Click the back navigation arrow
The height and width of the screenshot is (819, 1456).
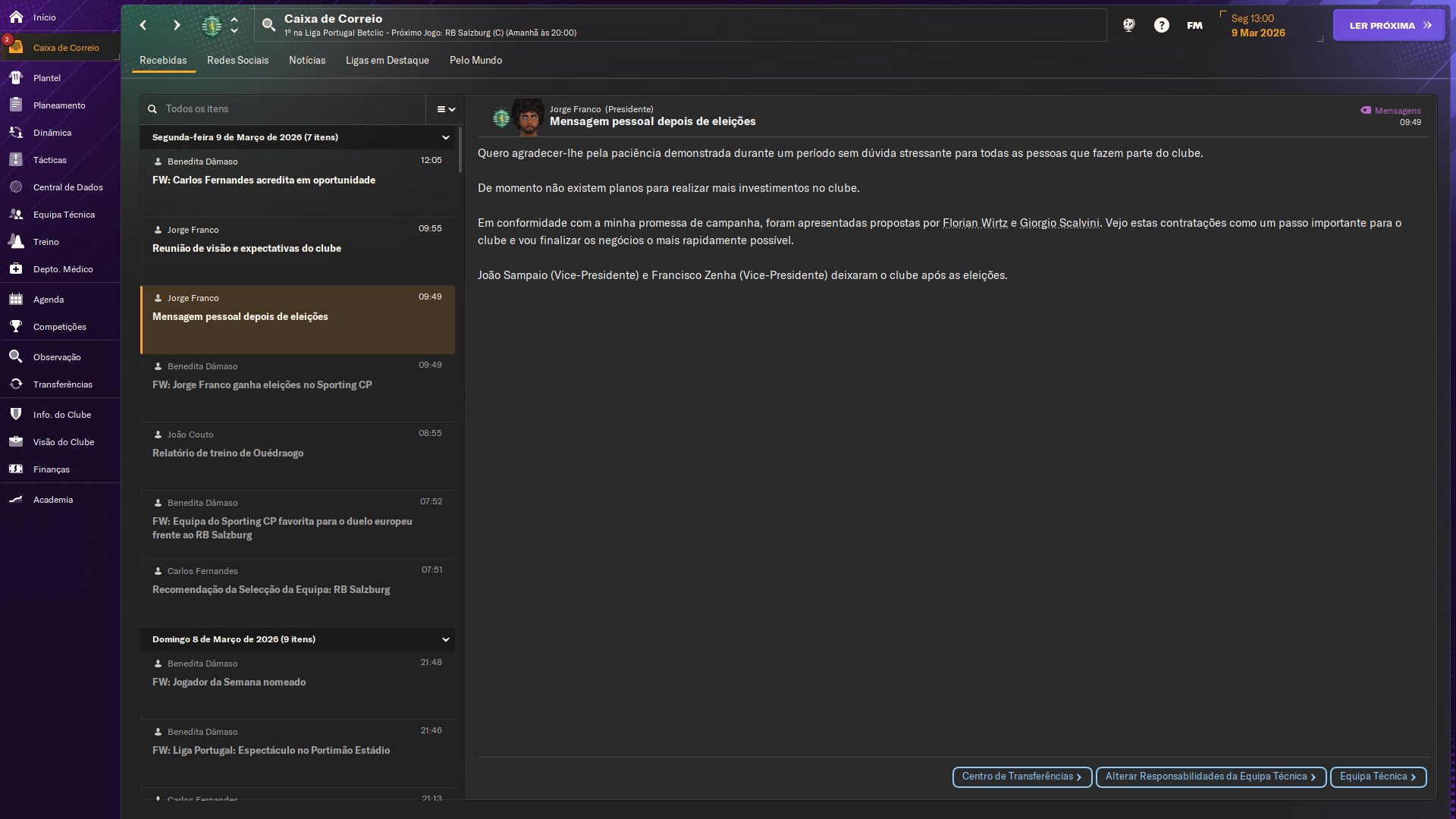143,25
